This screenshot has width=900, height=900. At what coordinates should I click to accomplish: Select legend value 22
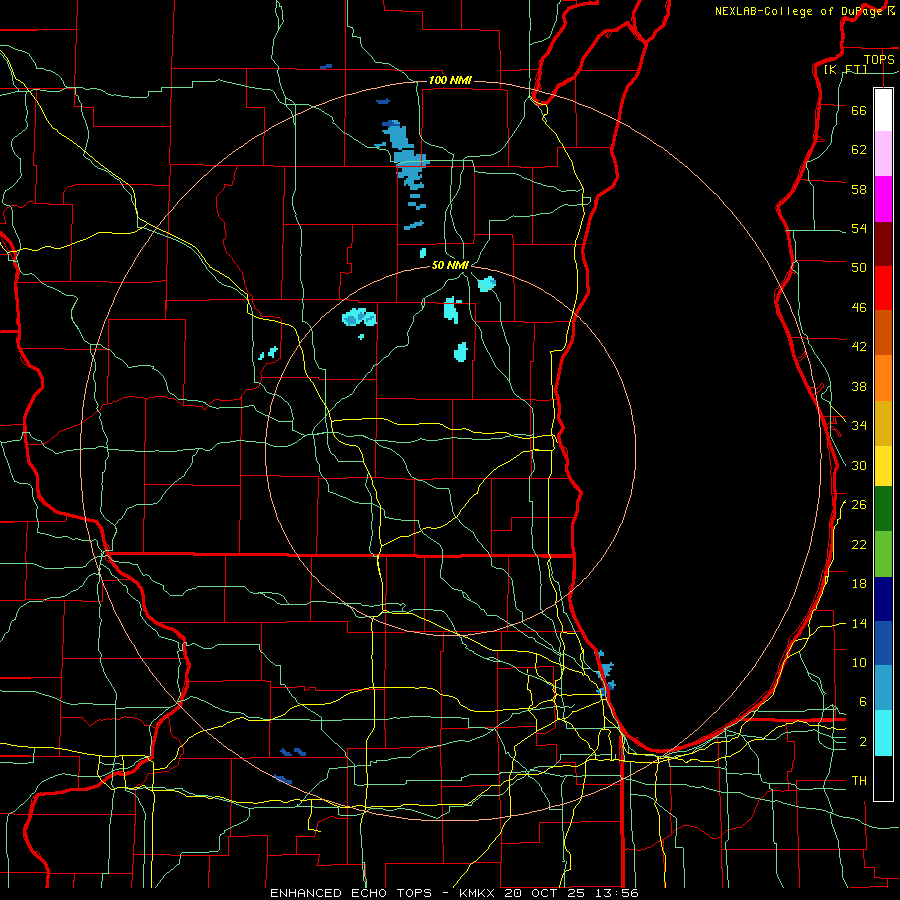[x=859, y=545]
